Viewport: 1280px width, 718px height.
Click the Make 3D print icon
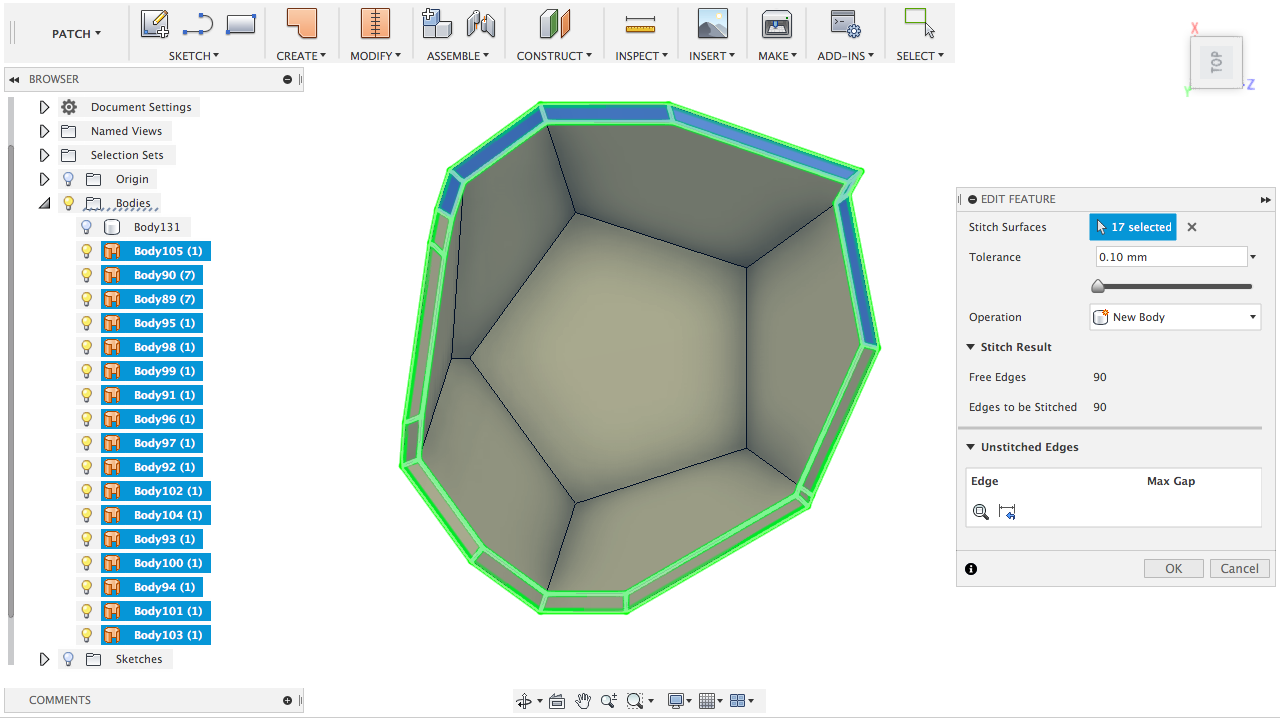click(777, 23)
